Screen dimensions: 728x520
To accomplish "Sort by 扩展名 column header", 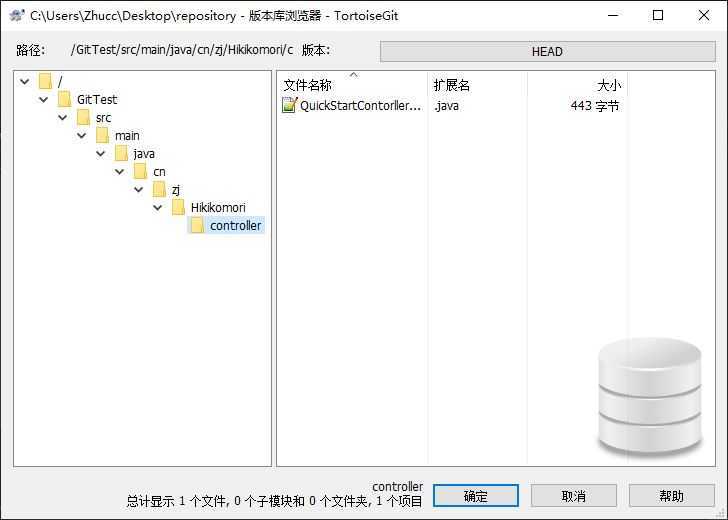I will tap(477, 85).
